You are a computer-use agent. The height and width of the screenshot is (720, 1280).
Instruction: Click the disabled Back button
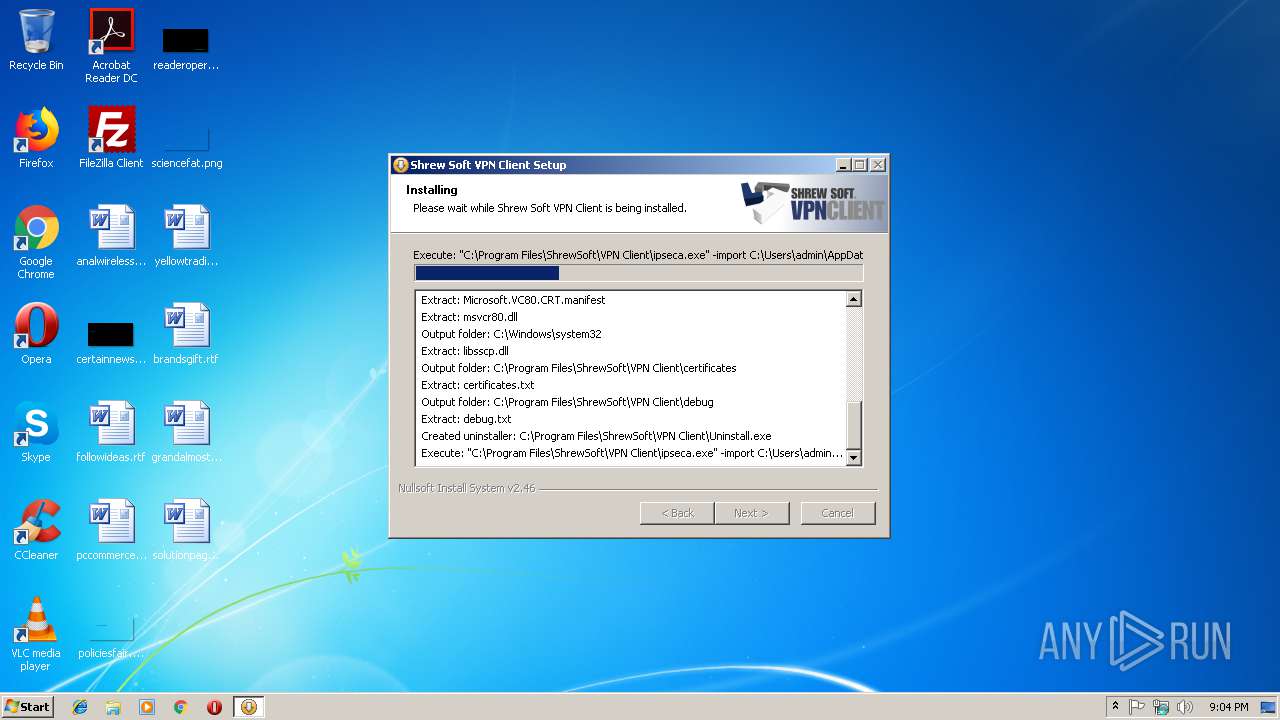[x=677, y=513]
